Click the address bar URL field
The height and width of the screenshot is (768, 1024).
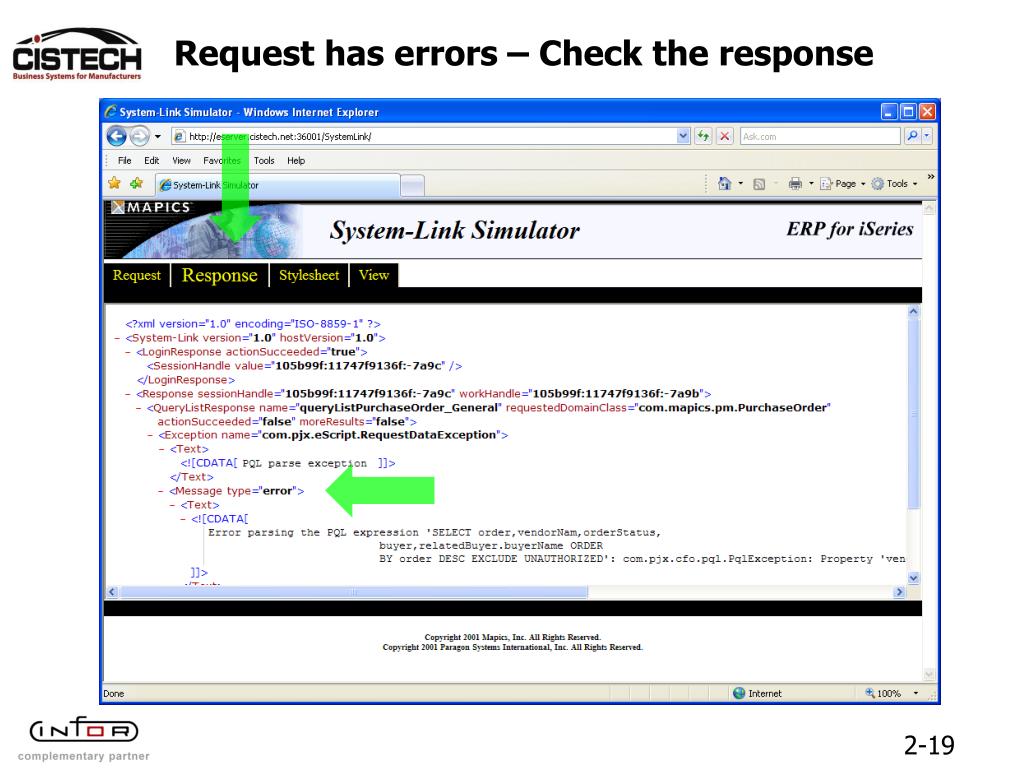point(423,136)
